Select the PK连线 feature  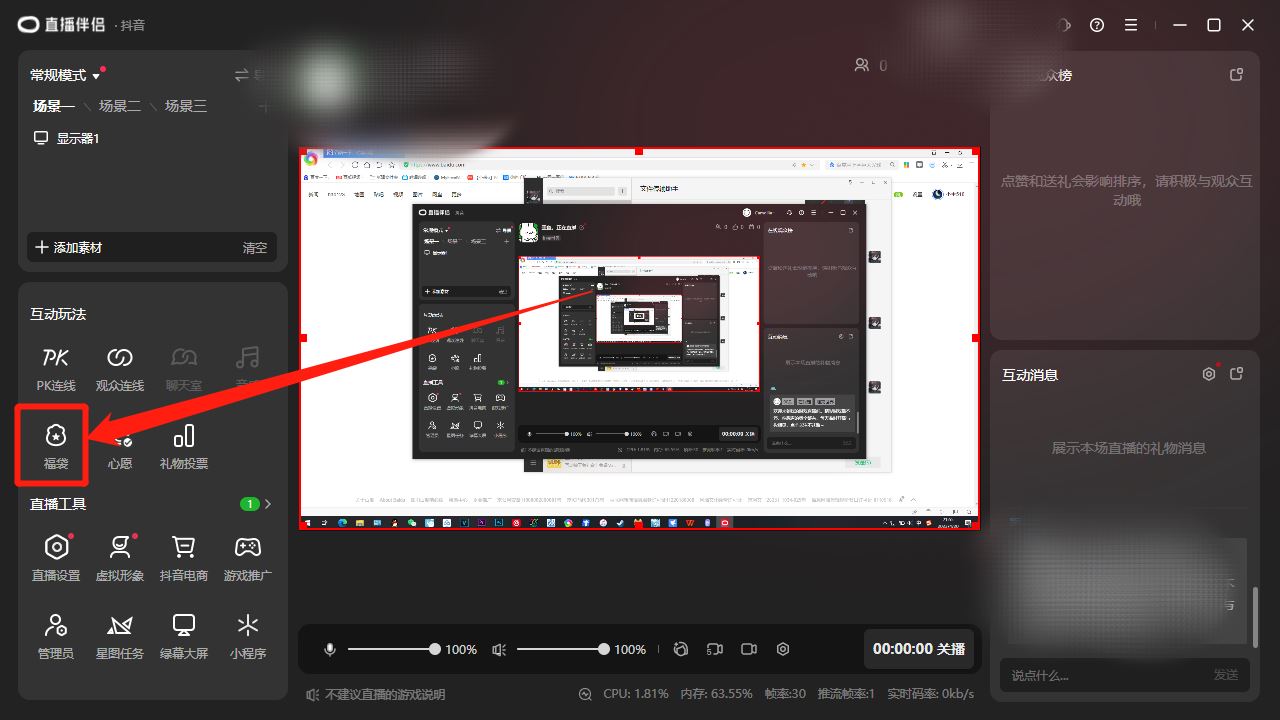tap(55, 367)
